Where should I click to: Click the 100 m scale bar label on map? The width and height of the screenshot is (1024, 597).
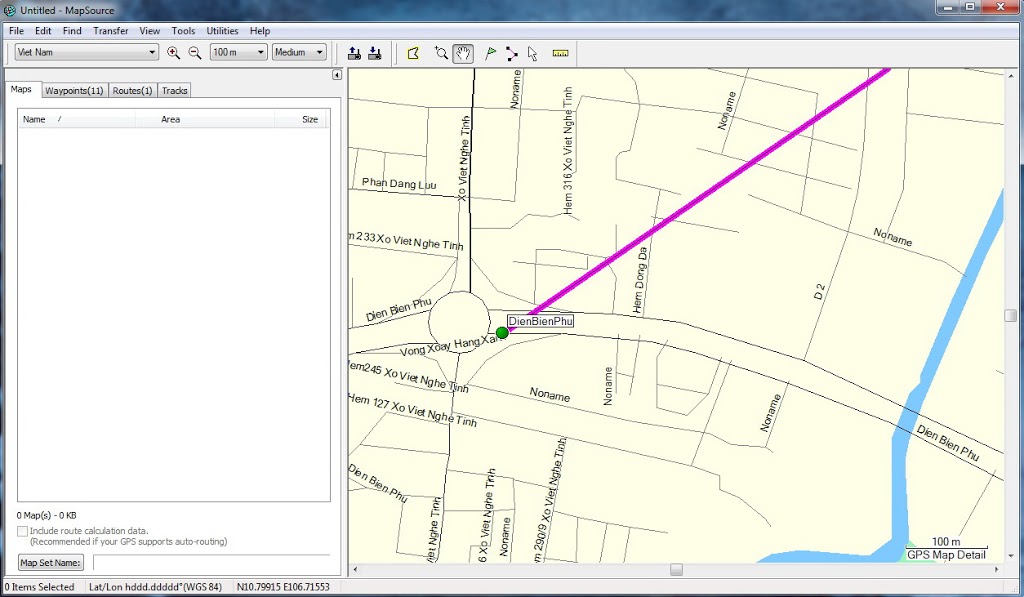click(946, 541)
